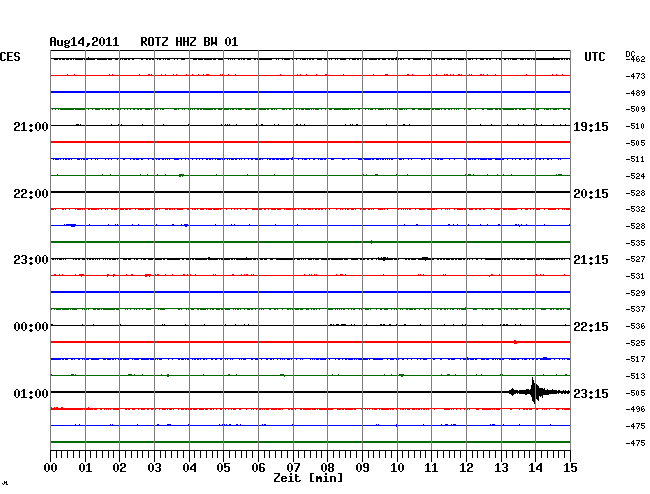Click the 12 minute axis tick label
The width and height of the screenshot is (650, 494).
[466, 467]
